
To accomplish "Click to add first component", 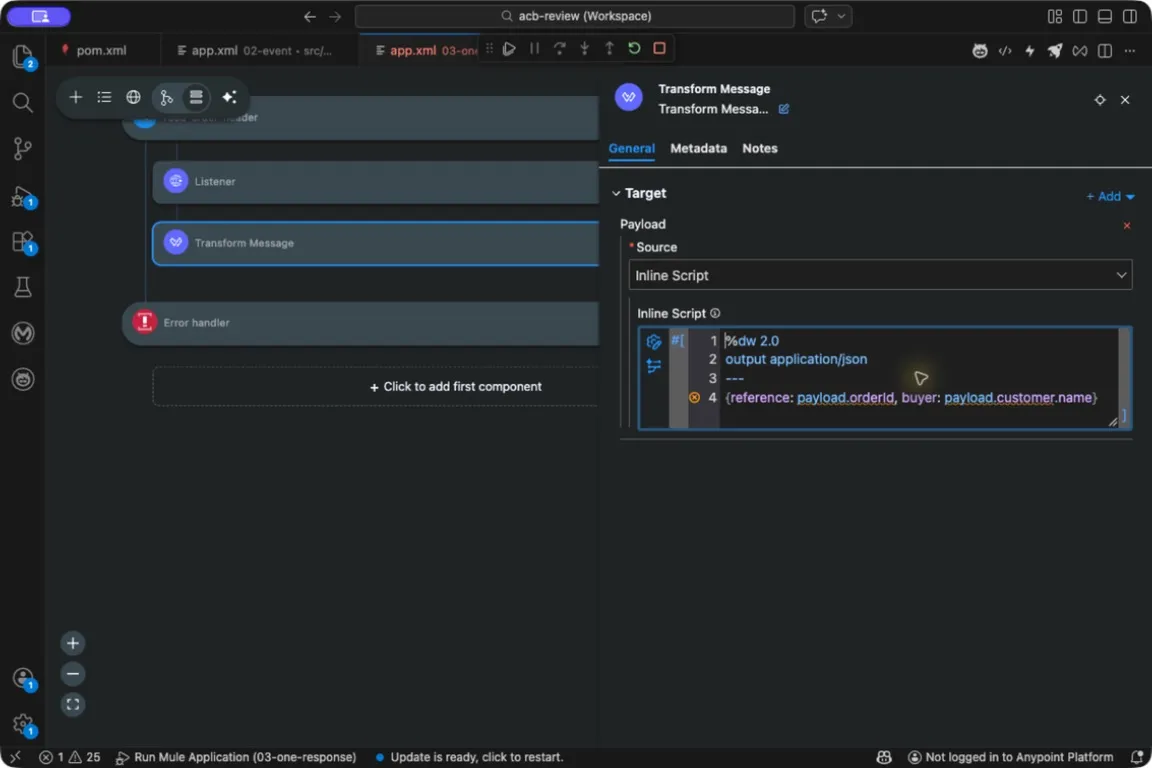I will [x=456, y=387].
